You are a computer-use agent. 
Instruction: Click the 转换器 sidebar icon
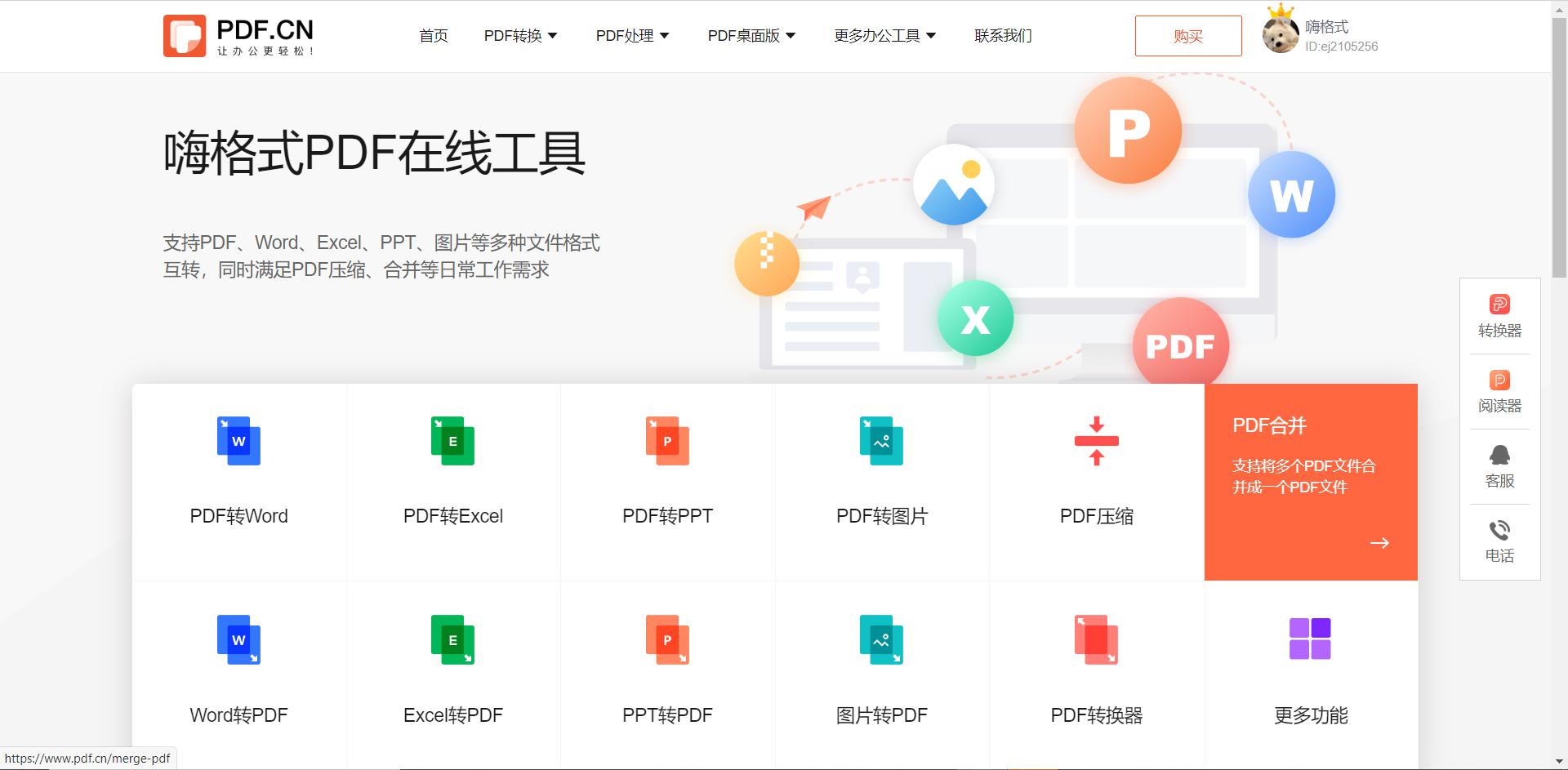click(1499, 305)
